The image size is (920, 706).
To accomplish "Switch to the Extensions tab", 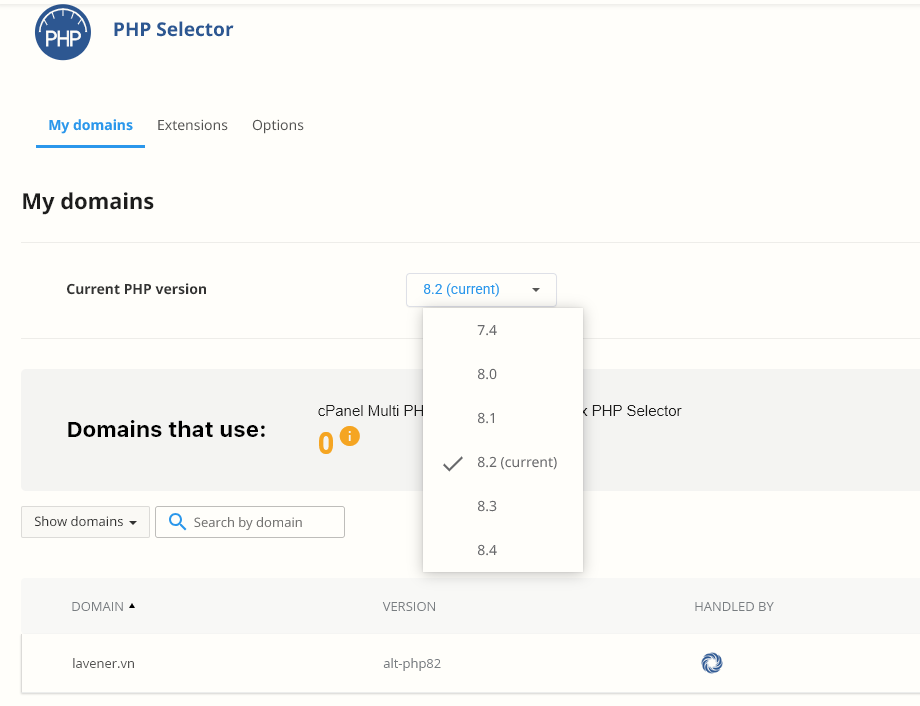I will [x=192, y=125].
